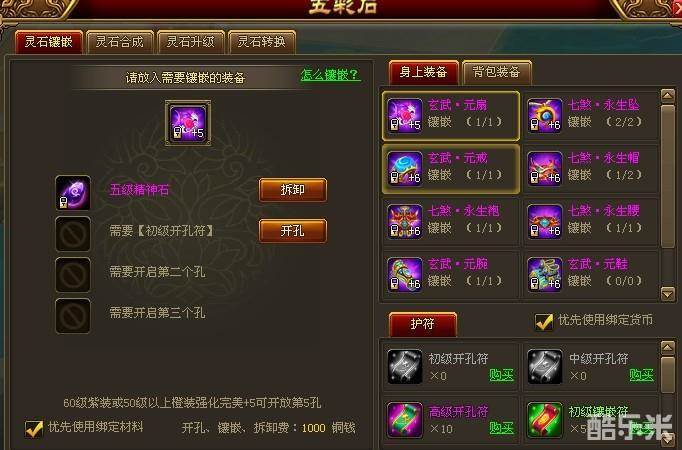Click the equipment list scroll-up arrow
The image size is (682, 450).
[668, 95]
